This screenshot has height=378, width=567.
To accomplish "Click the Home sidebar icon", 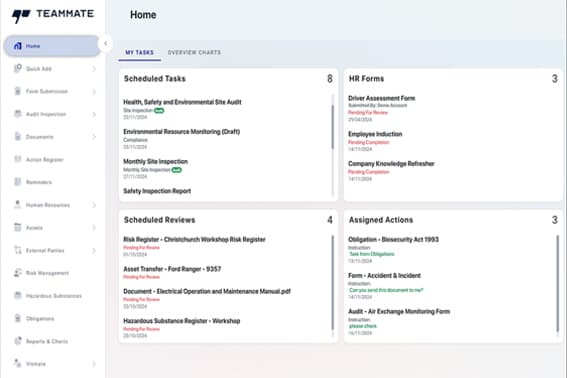I will coord(17,46).
